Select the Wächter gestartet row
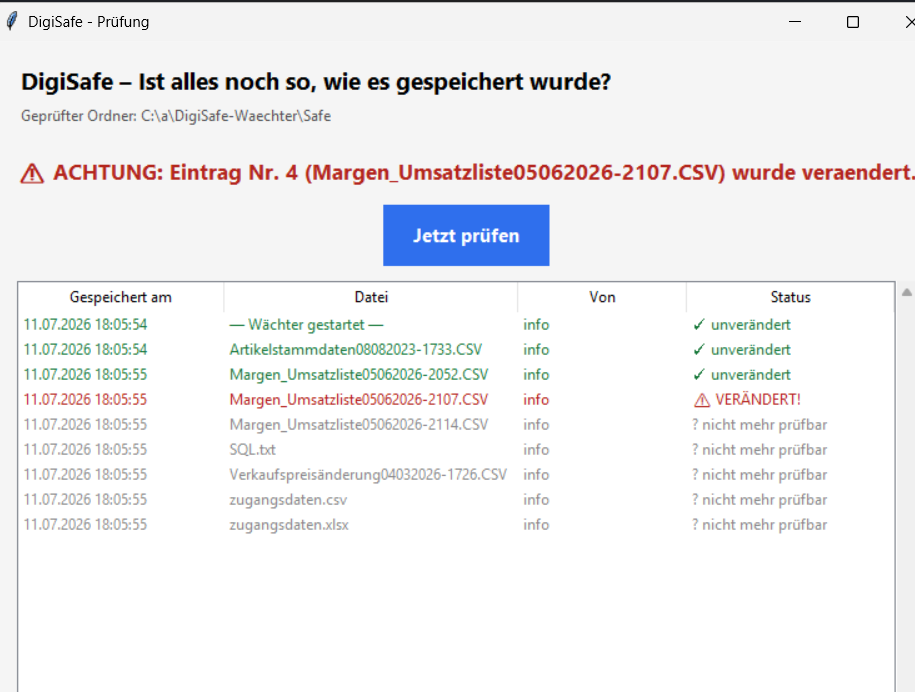This screenshot has height=692, width=915. [x=456, y=324]
